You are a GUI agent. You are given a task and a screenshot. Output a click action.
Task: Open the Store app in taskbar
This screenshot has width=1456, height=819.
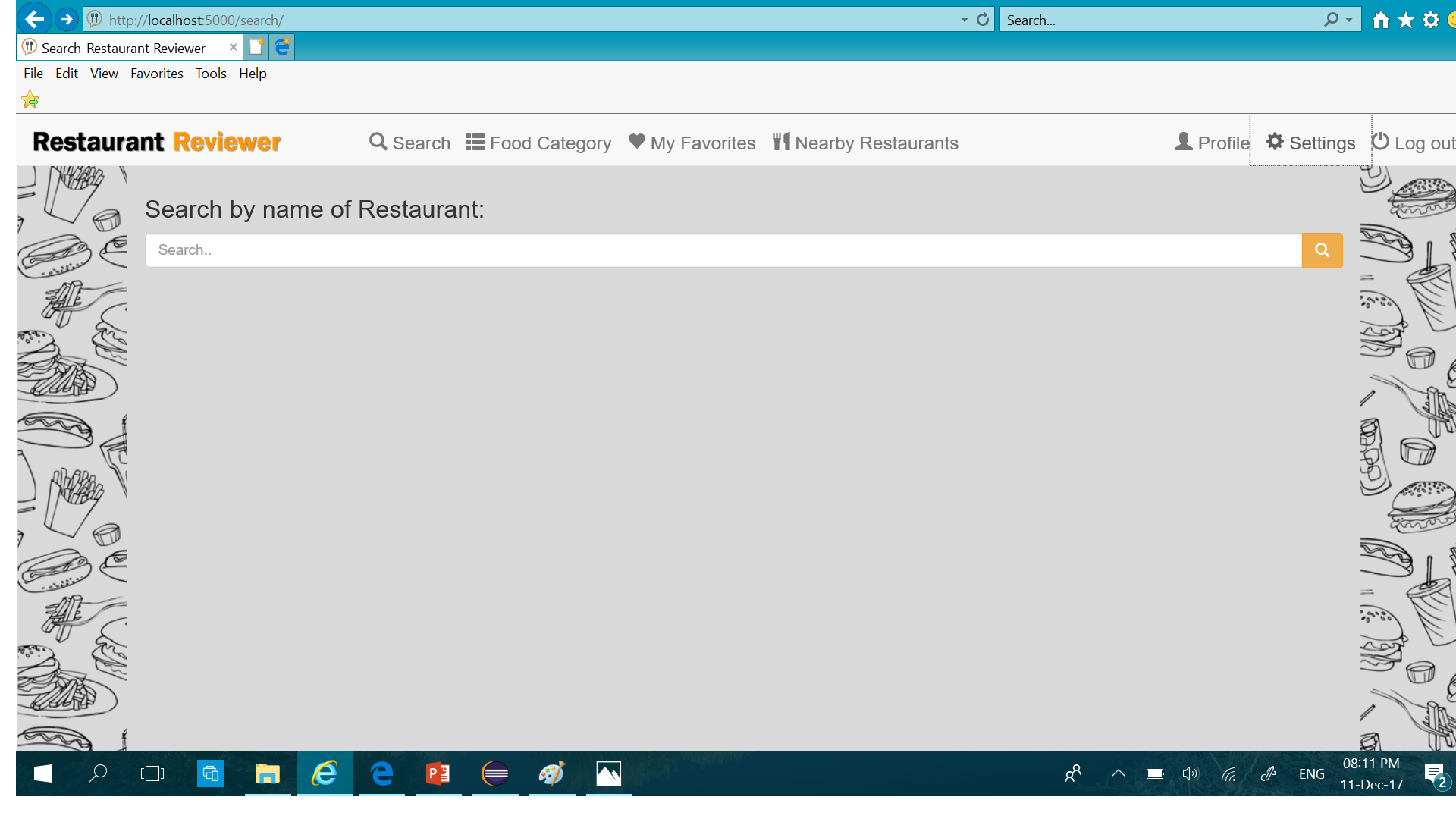(210, 773)
